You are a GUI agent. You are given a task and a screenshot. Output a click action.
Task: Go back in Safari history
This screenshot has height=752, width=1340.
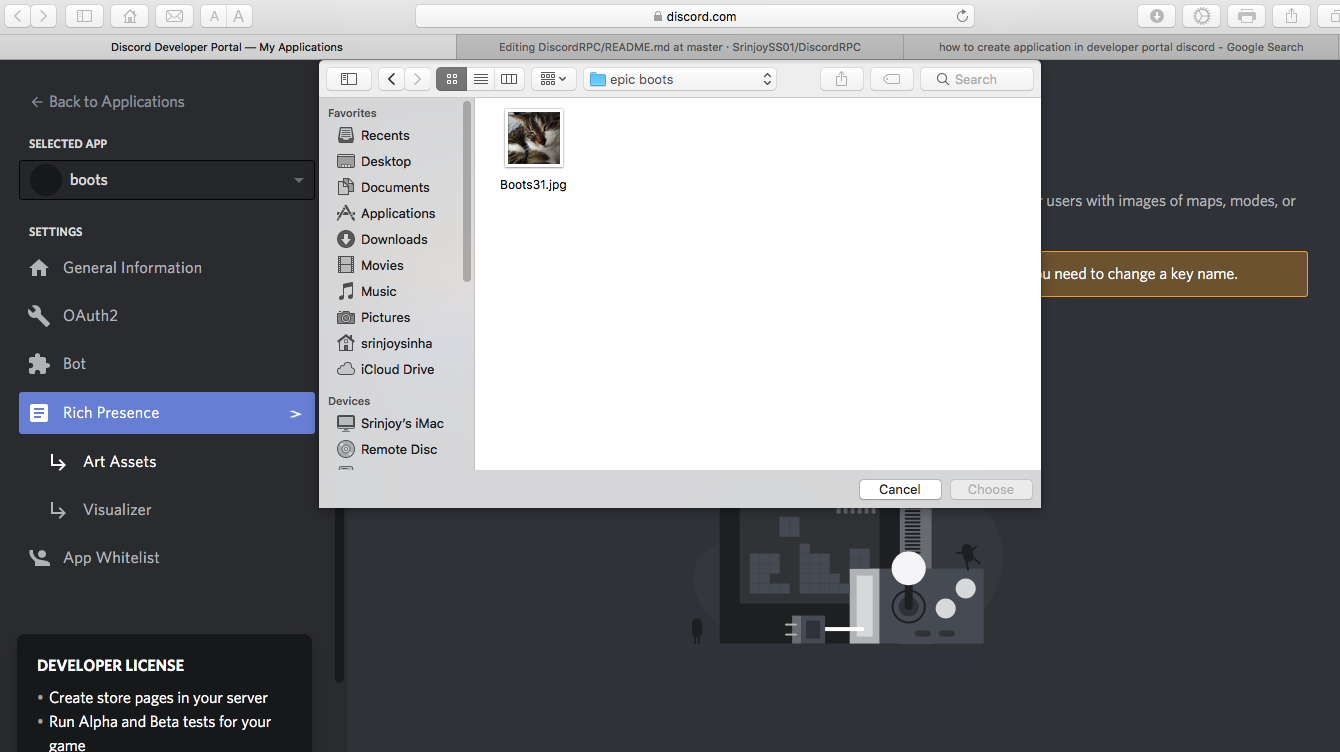coord(17,16)
